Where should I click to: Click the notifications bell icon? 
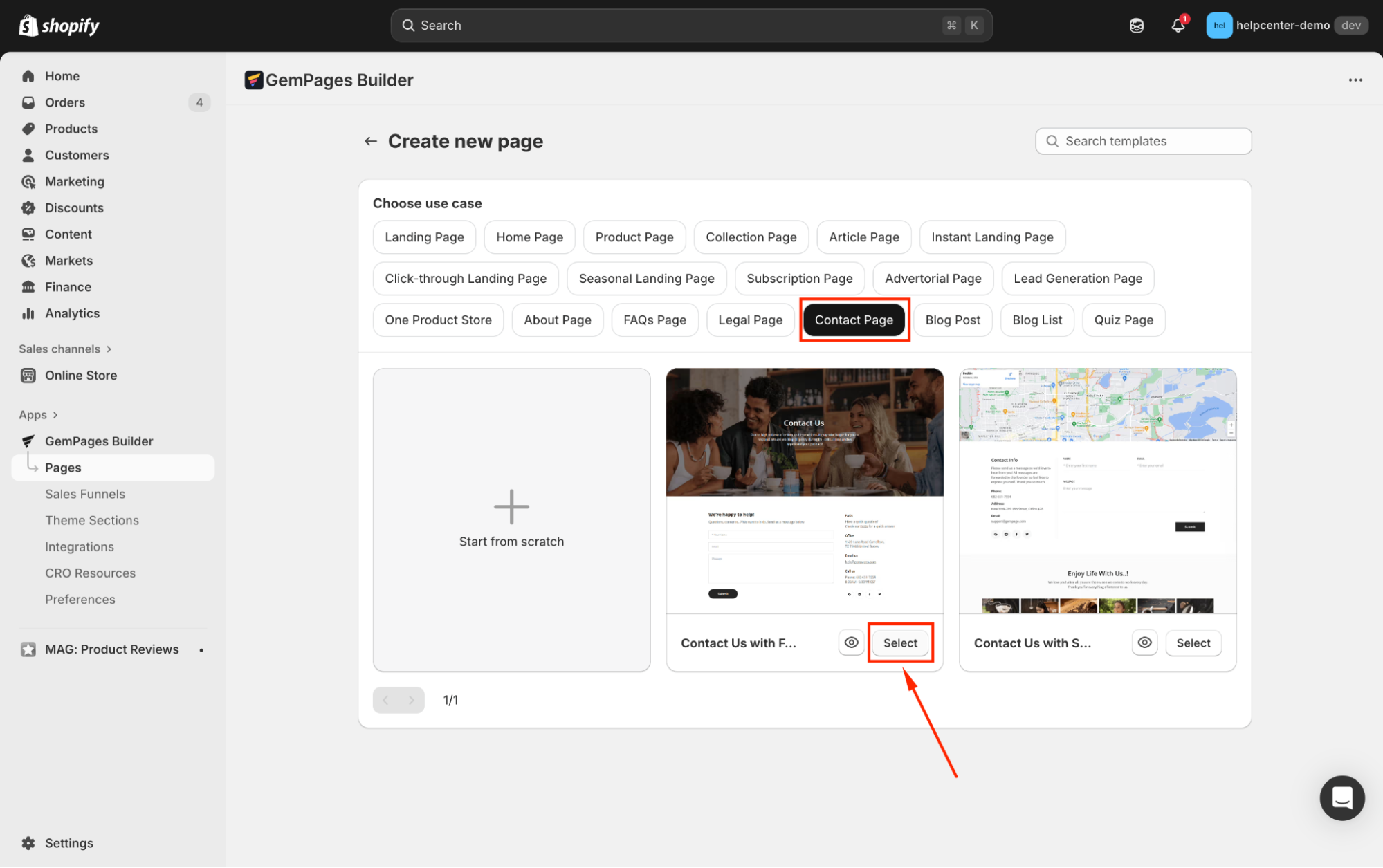[x=1178, y=26]
